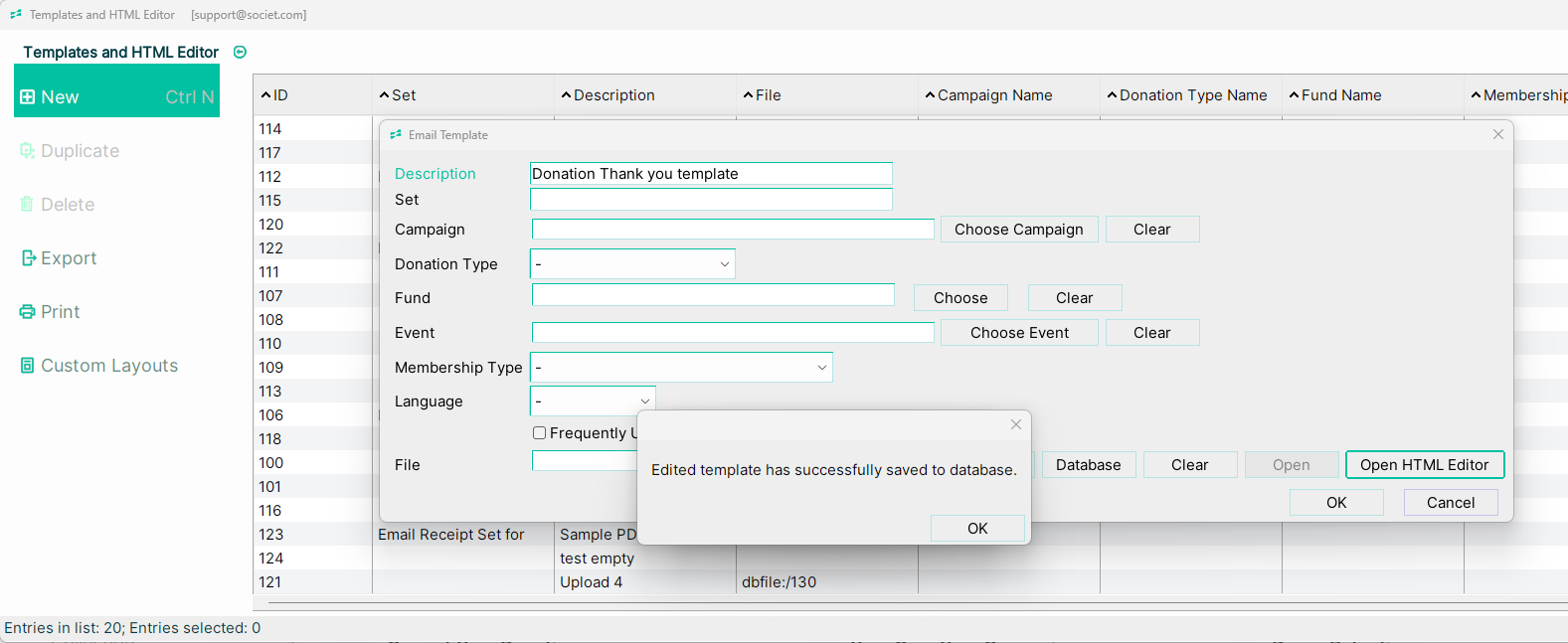Click the Event text field
The width and height of the screenshot is (1568, 643).
(733, 332)
